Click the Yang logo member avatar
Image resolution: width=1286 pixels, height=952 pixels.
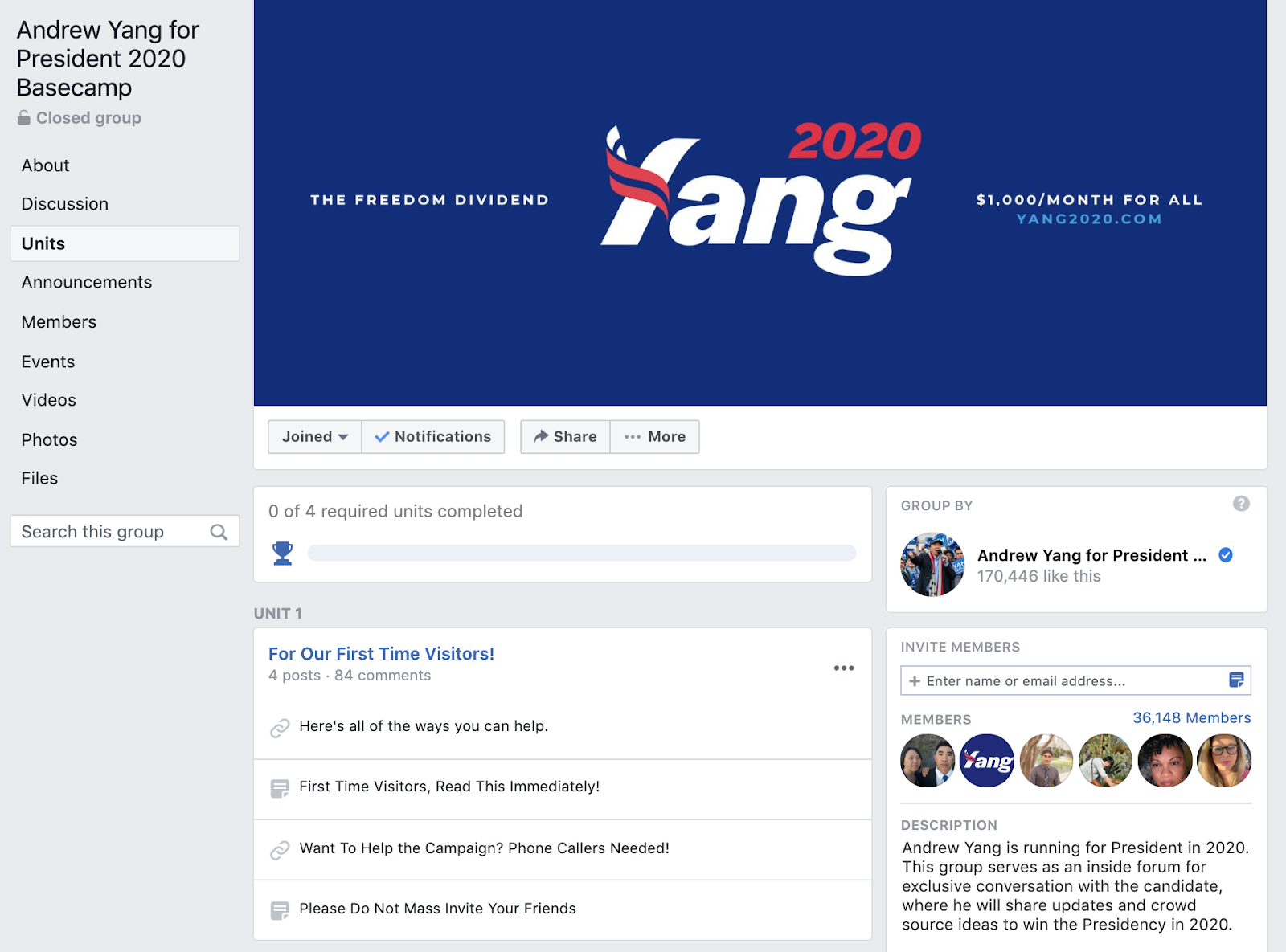click(987, 761)
